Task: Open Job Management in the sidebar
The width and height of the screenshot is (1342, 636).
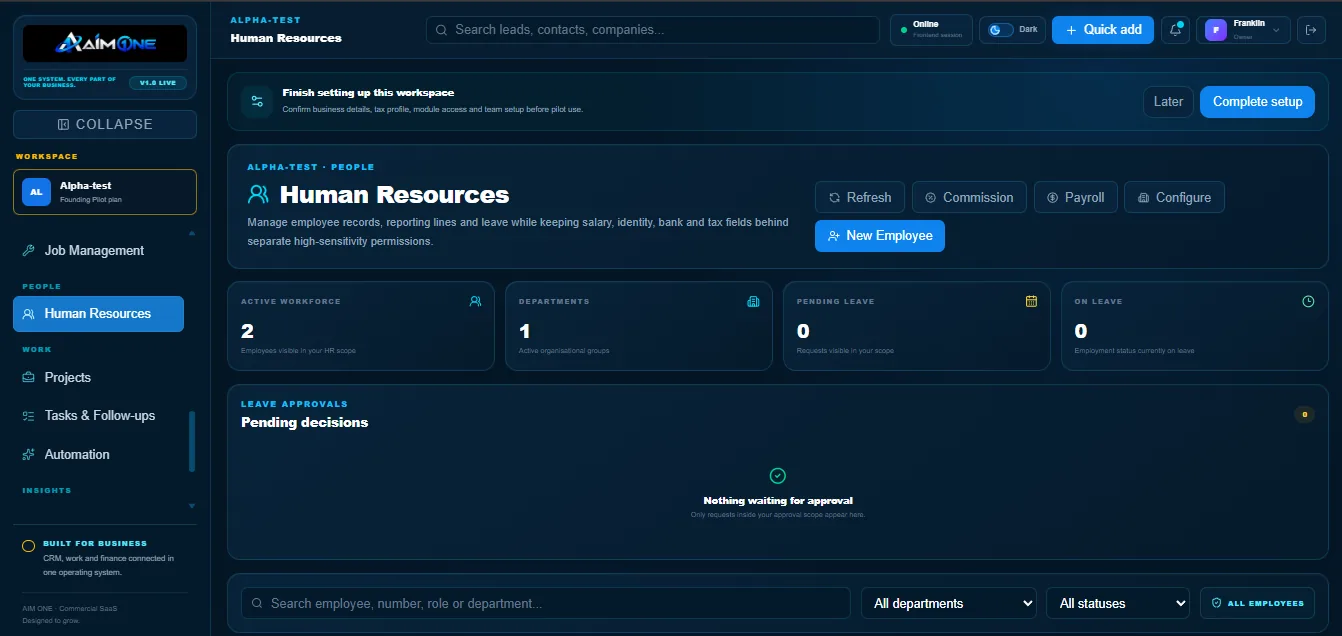Action: click(x=98, y=251)
